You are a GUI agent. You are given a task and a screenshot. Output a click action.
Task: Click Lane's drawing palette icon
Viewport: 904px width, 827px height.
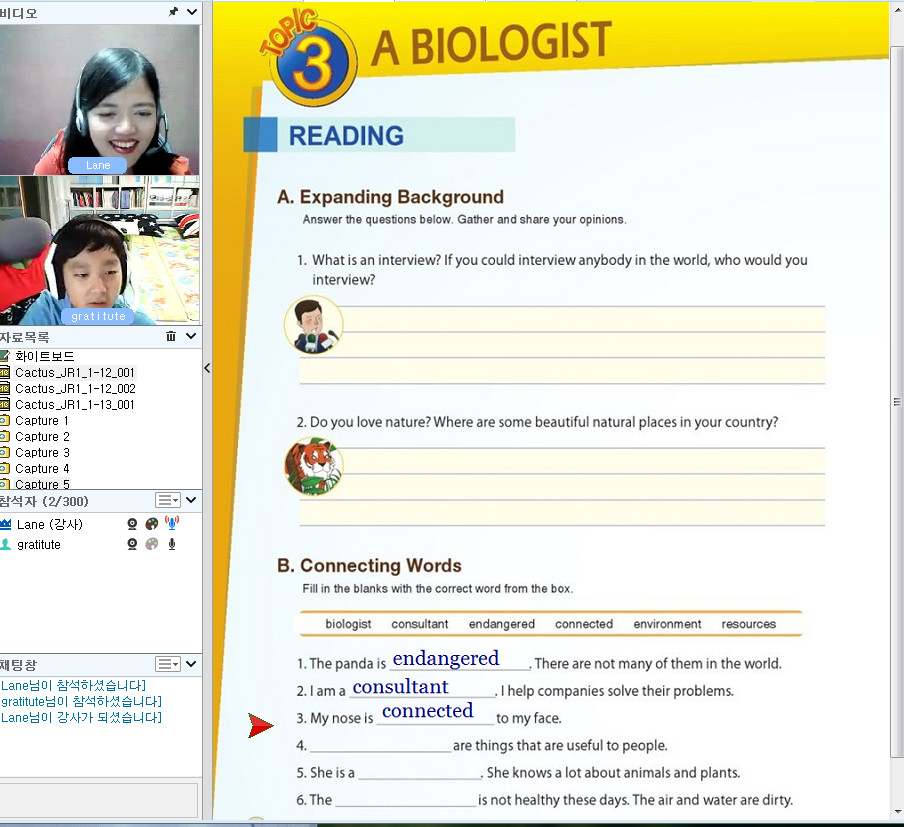click(152, 524)
